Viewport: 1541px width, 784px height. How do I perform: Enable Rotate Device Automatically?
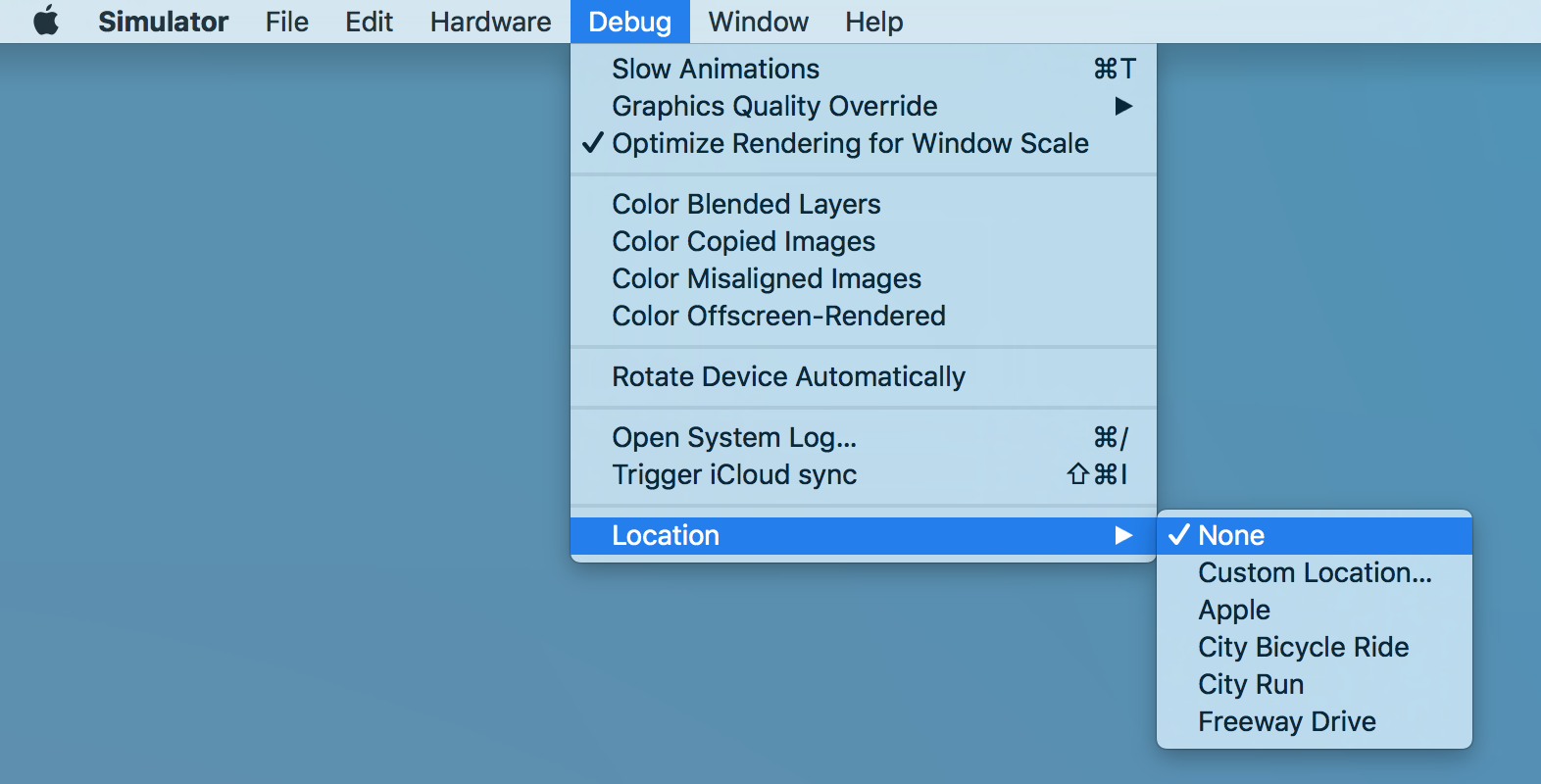[788, 376]
